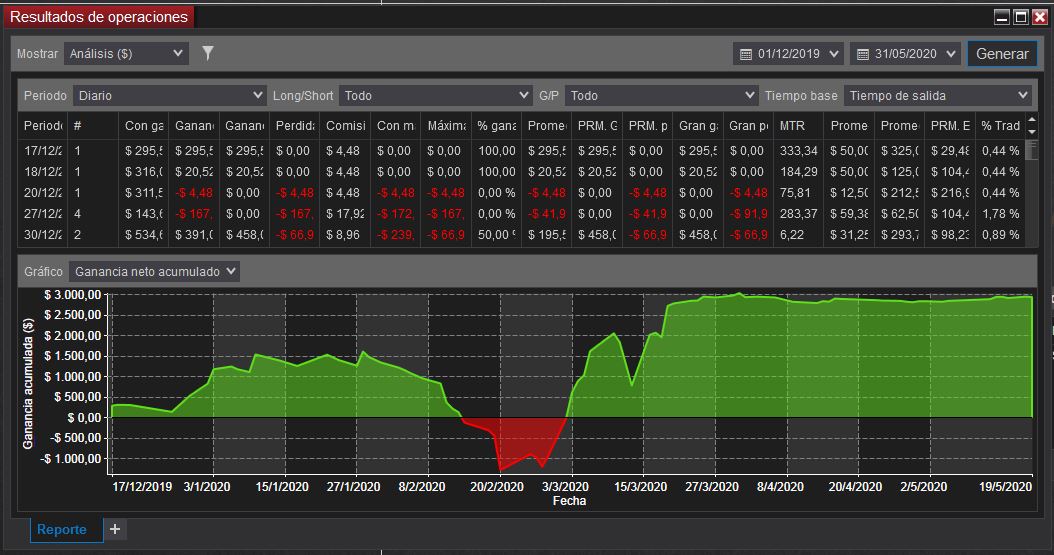Click calendar icon beside 31/05/2020
The width and height of the screenshot is (1054, 555).
[863, 54]
